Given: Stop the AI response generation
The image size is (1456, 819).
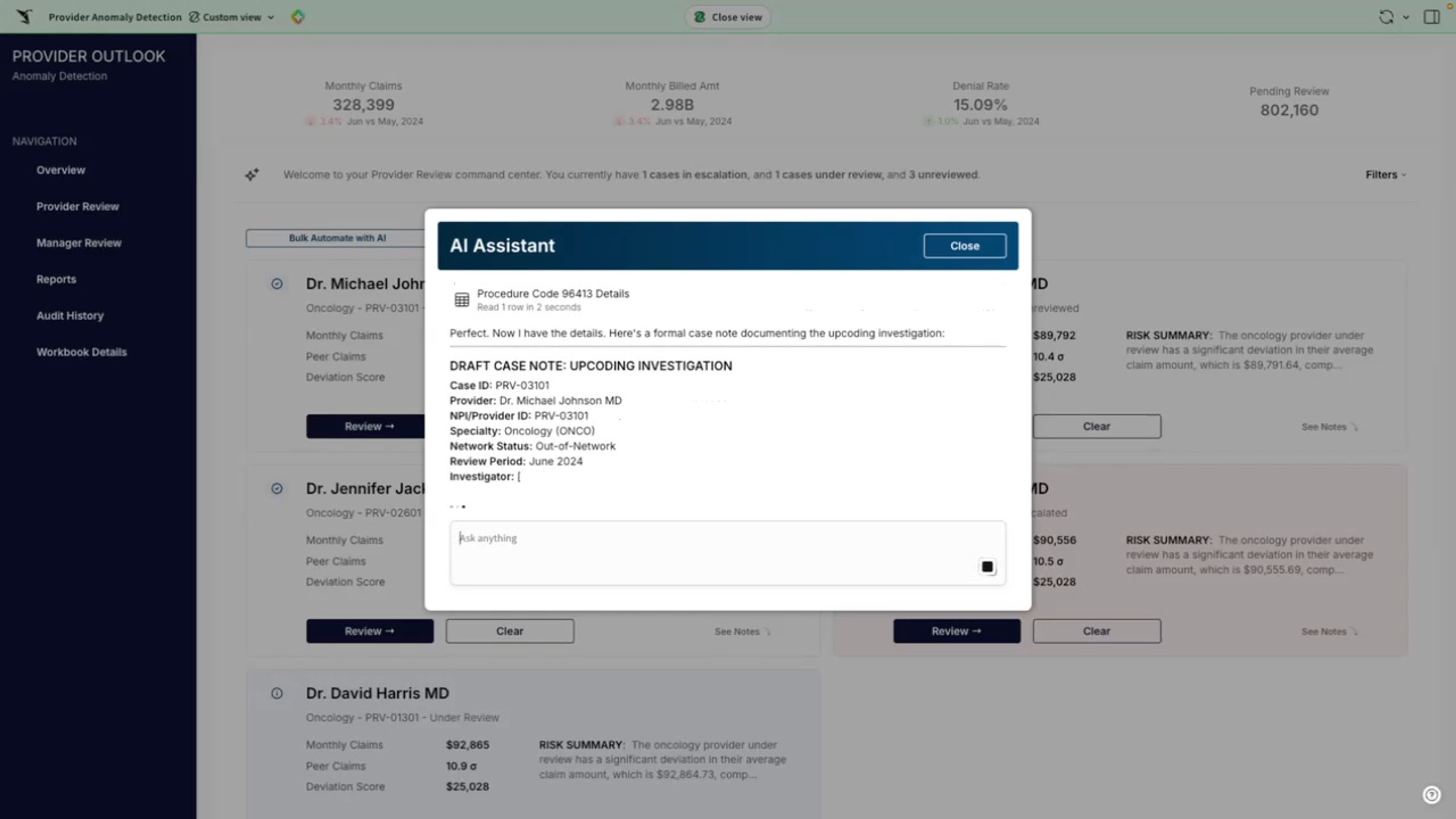Looking at the screenshot, I should click(x=987, y=567).
